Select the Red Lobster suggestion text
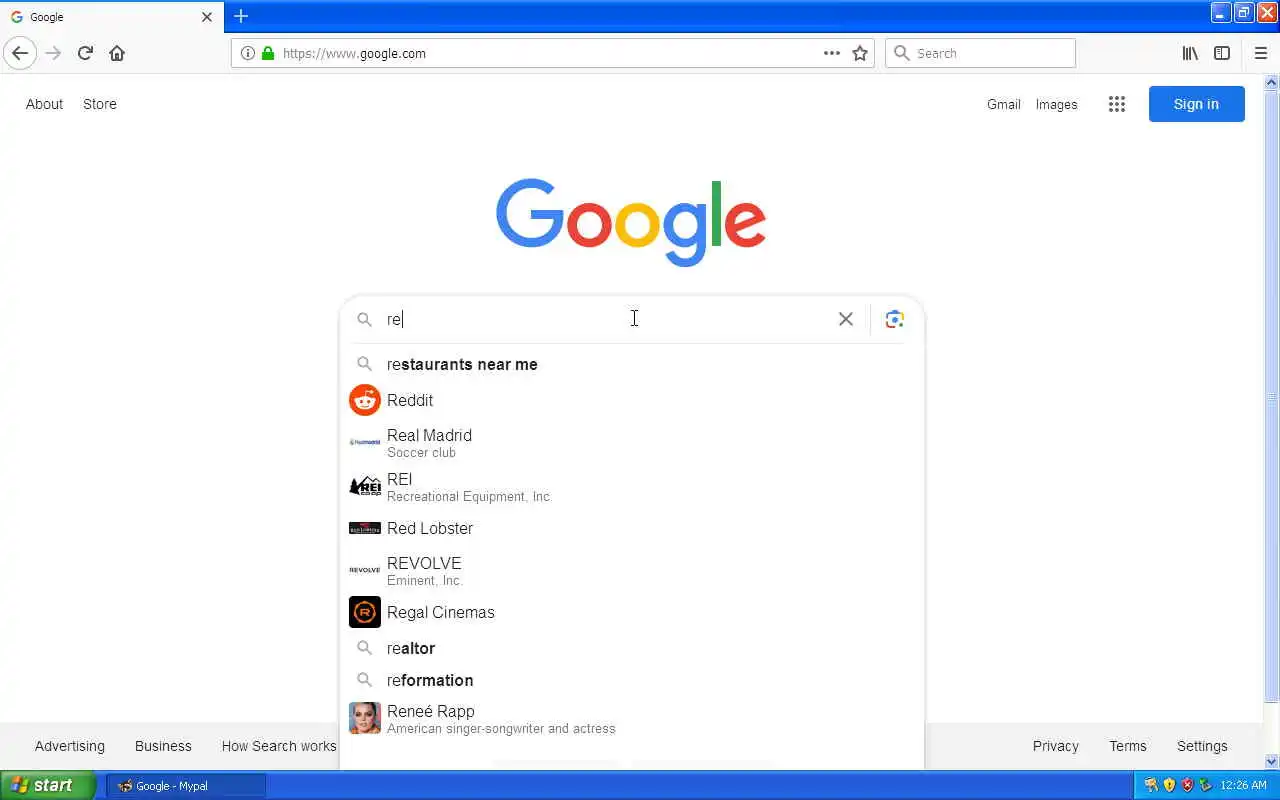This screenshot has height=800, width=1280. click(x=430, y=528)
